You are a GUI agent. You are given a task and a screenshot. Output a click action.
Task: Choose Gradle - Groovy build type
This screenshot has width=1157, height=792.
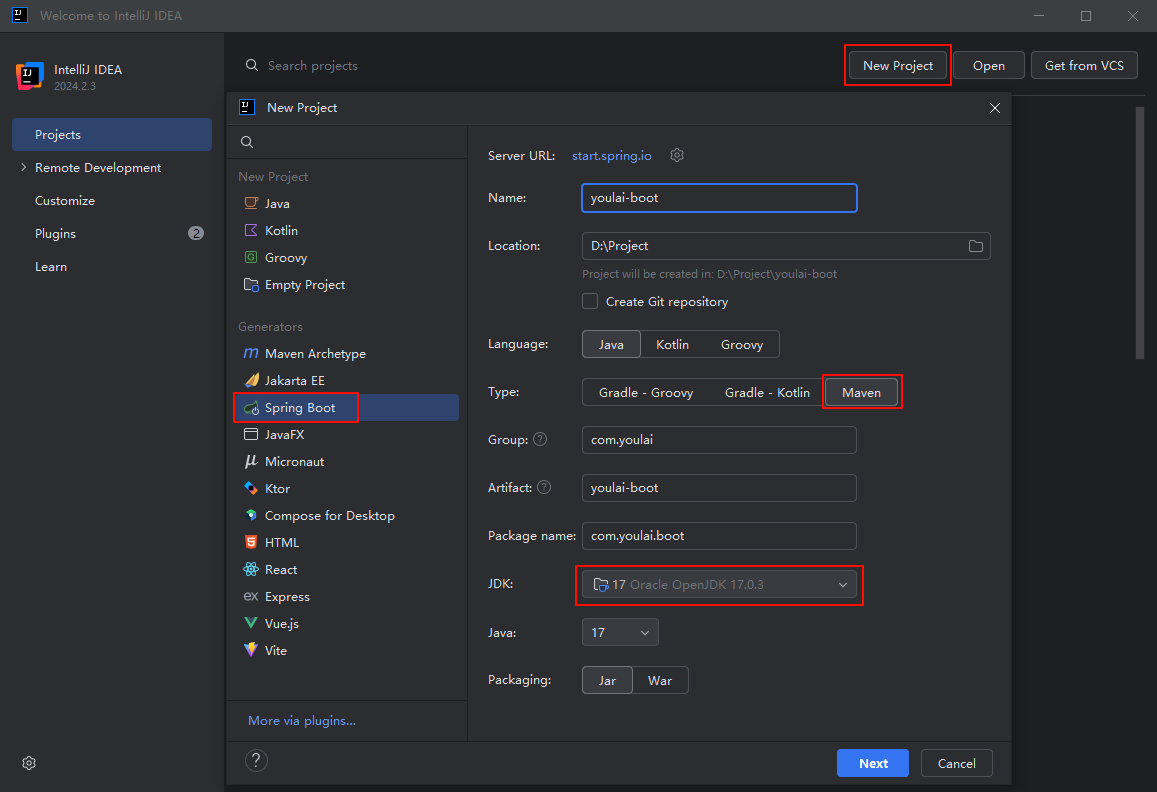tap(646, 393)
